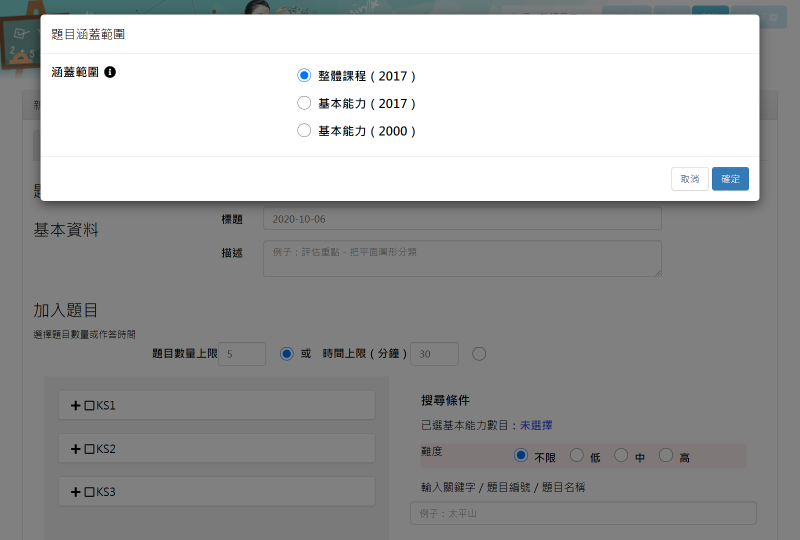
Task: Select 基本能力 (2000) coverage option
Action: tap(305, 131)
